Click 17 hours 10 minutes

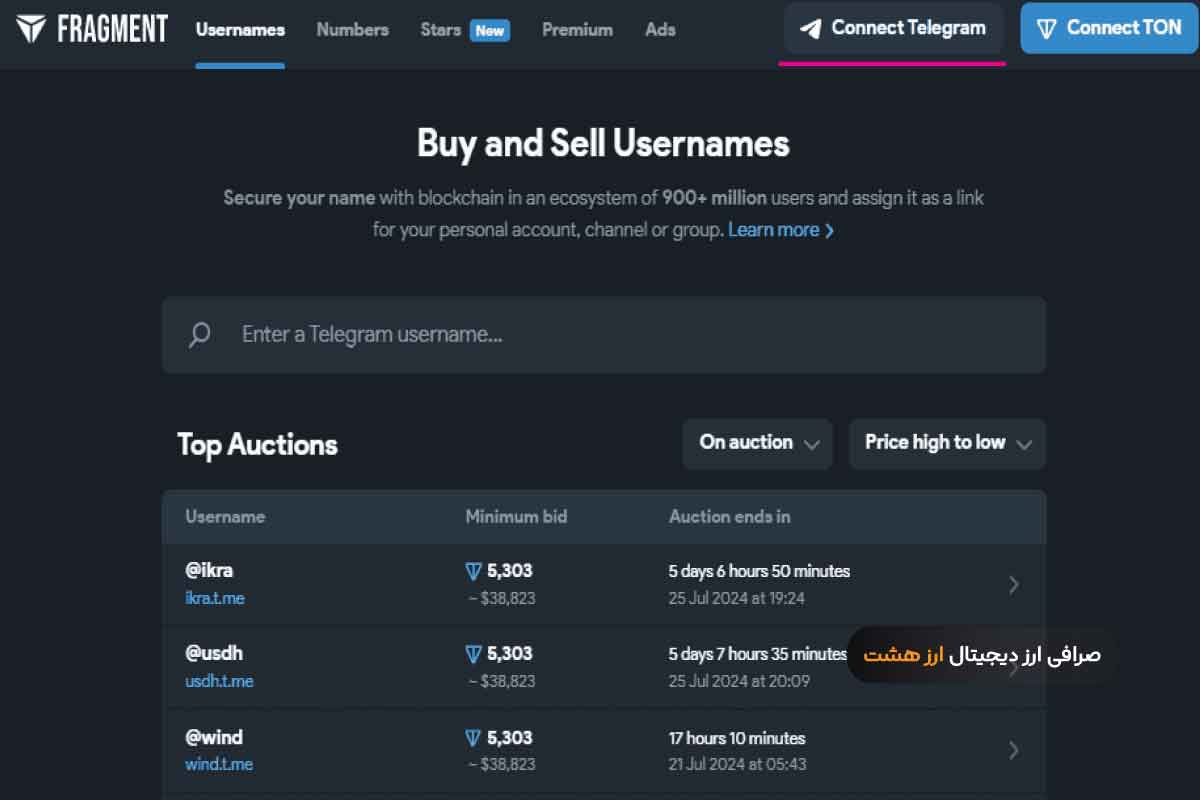click(737, 739)
